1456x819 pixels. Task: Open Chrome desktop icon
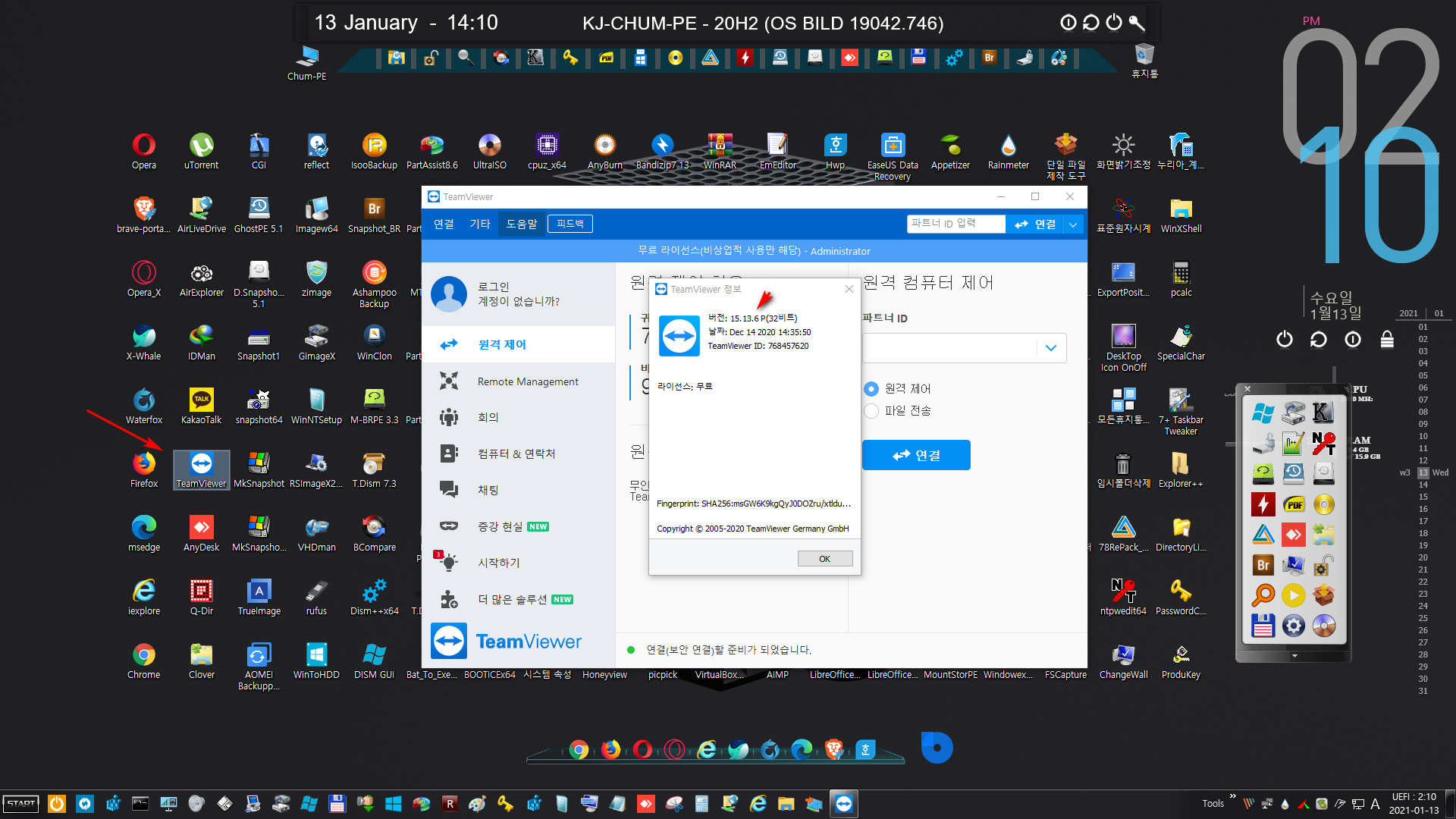click(x=144, y=660)
